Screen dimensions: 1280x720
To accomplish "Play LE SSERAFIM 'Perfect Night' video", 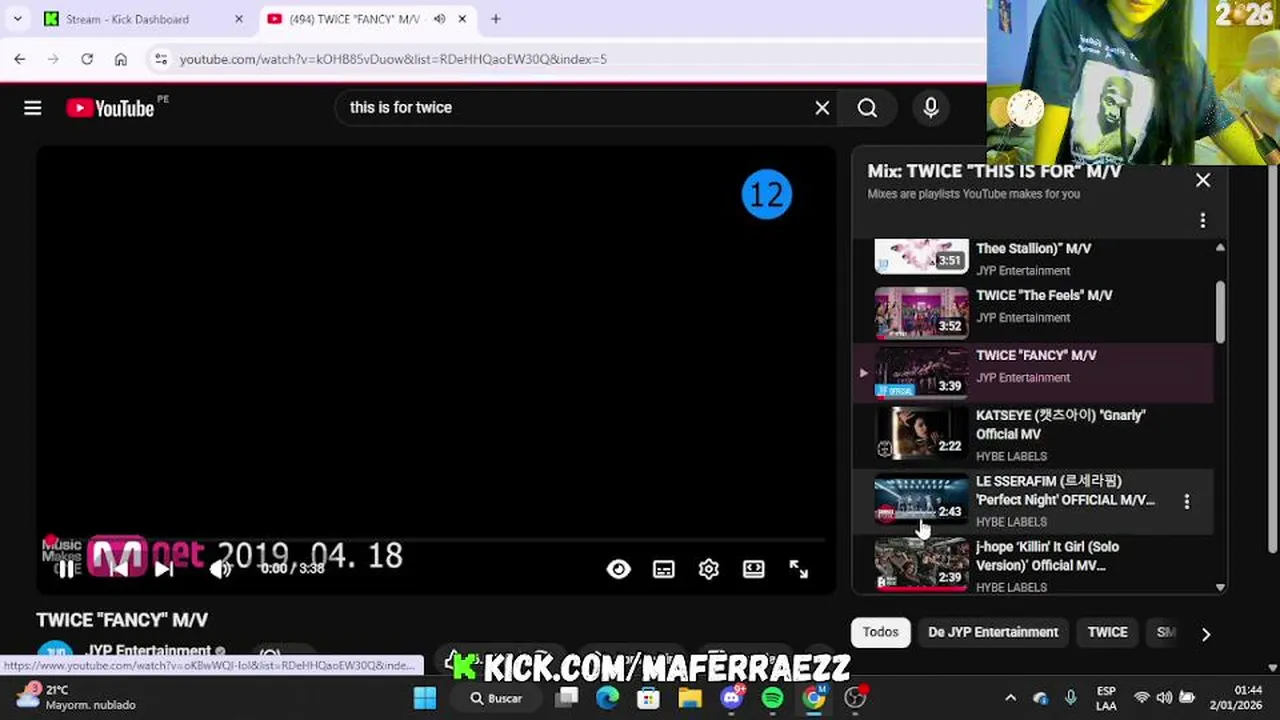I will 1035,500.
